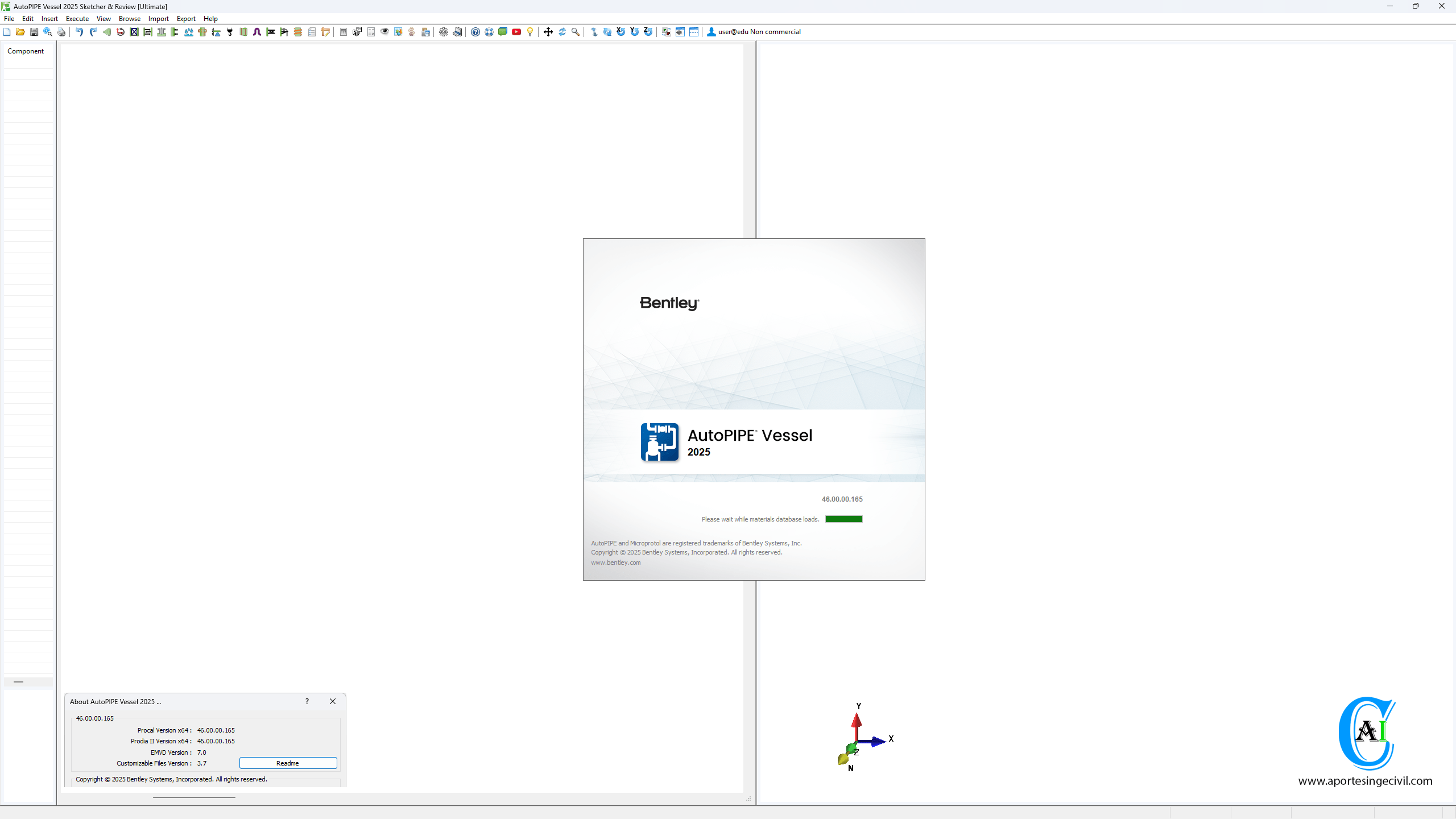This screenshot has width=1456, height=819.
Task: Click the magnifier zoom icon
Action: 576,32
